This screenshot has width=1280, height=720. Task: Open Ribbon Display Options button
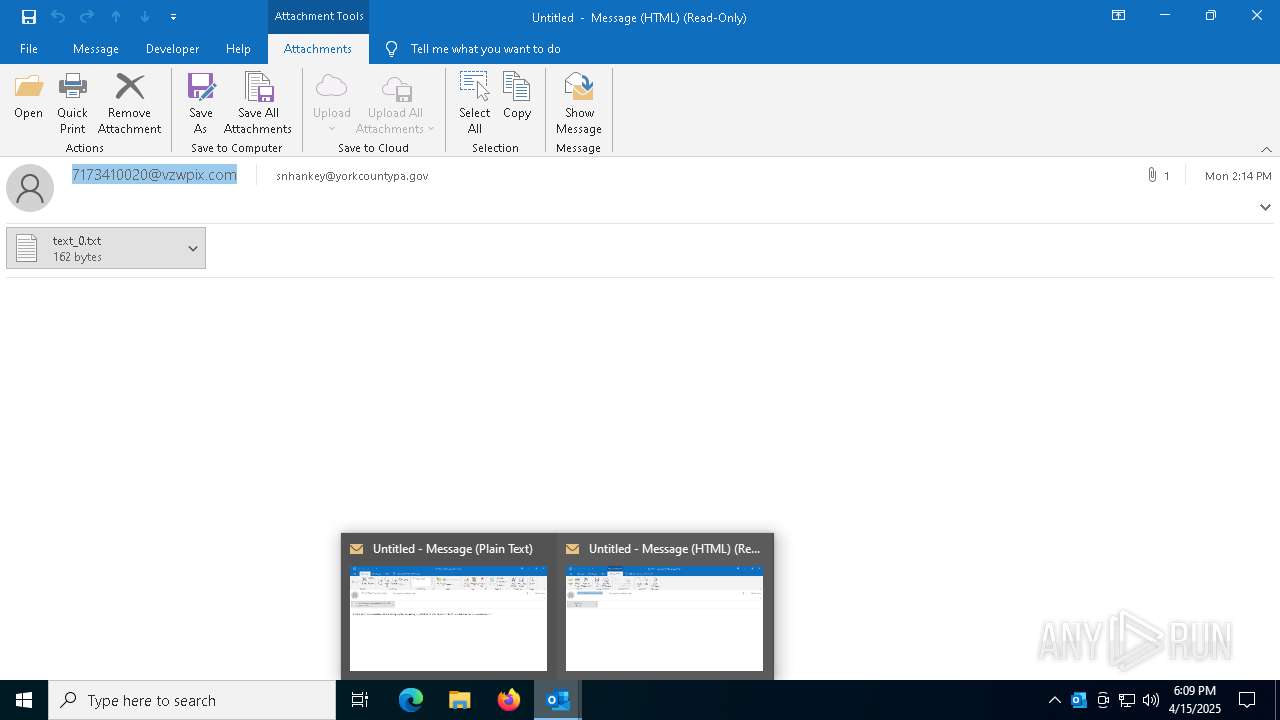click(x=1119, y=16)
